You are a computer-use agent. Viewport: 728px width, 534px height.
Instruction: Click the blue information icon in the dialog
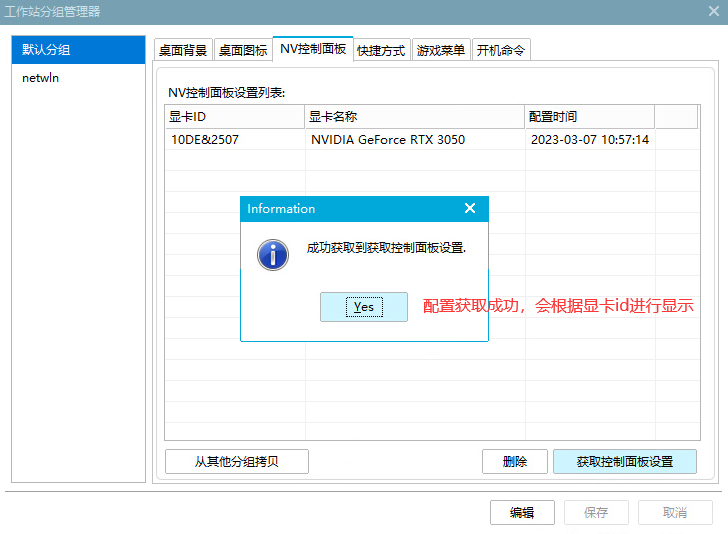coord(273,255)
